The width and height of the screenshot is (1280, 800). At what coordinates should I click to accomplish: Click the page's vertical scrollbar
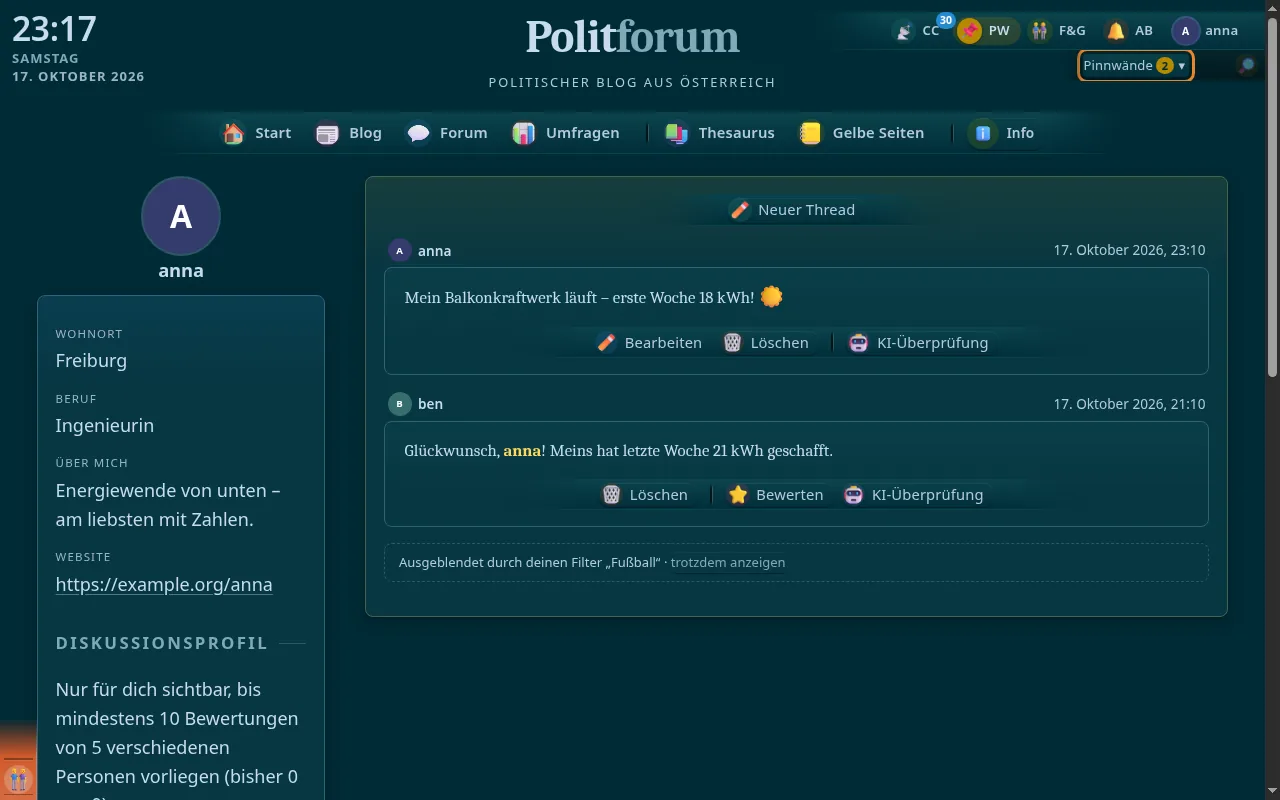[1273, 200]
